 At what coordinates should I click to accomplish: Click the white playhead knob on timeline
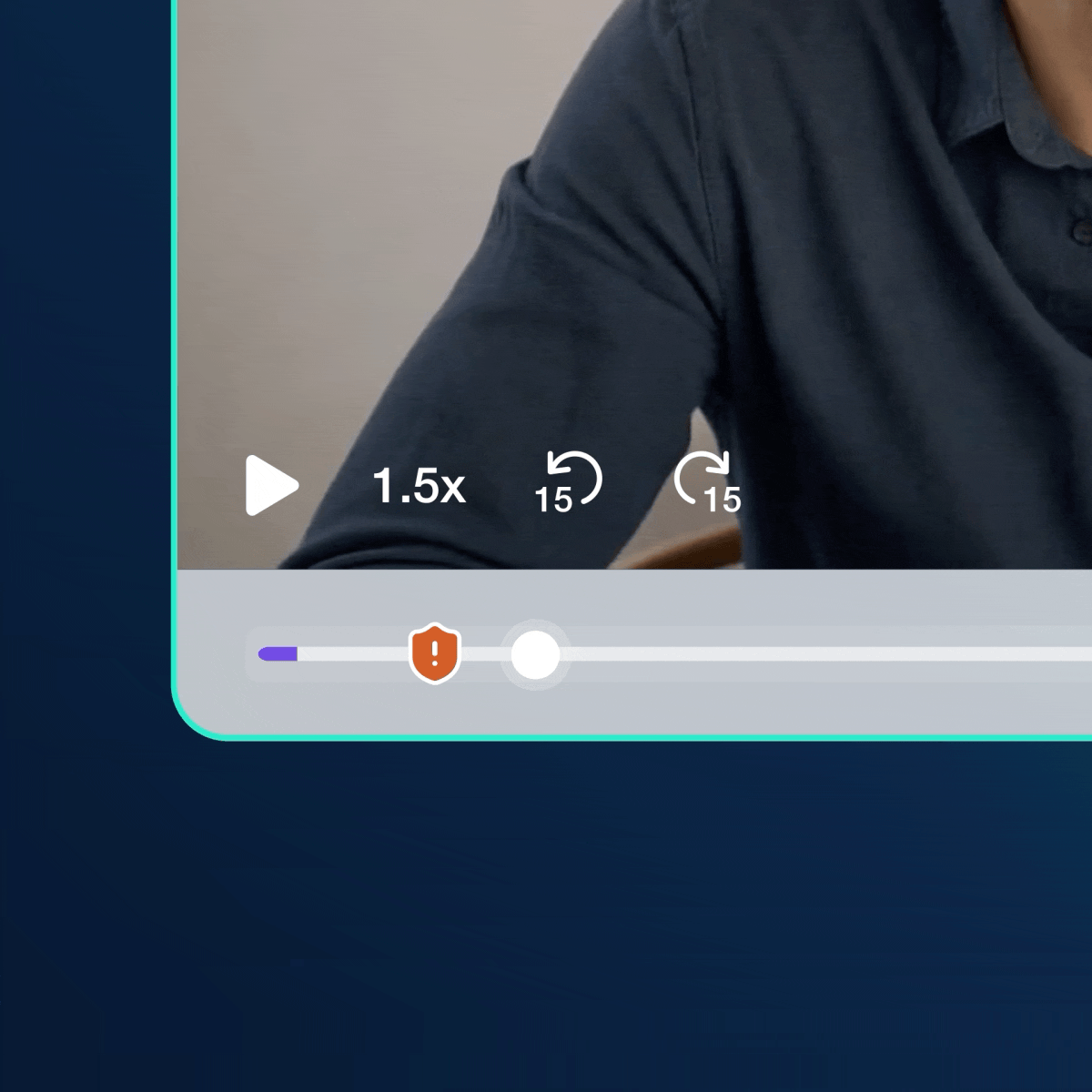535,654
